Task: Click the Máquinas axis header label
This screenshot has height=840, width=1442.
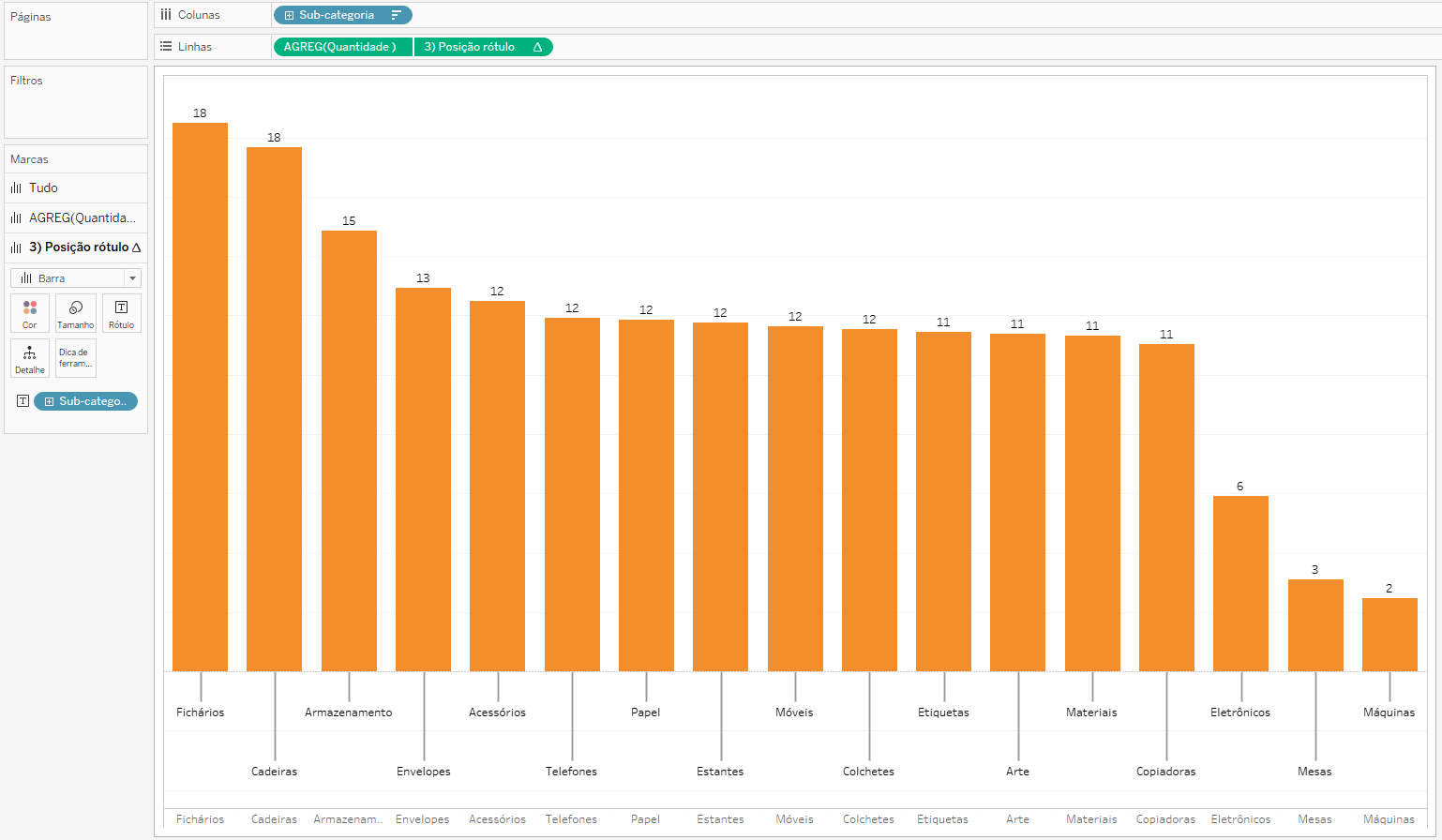Action: (x=1389, y=819)
